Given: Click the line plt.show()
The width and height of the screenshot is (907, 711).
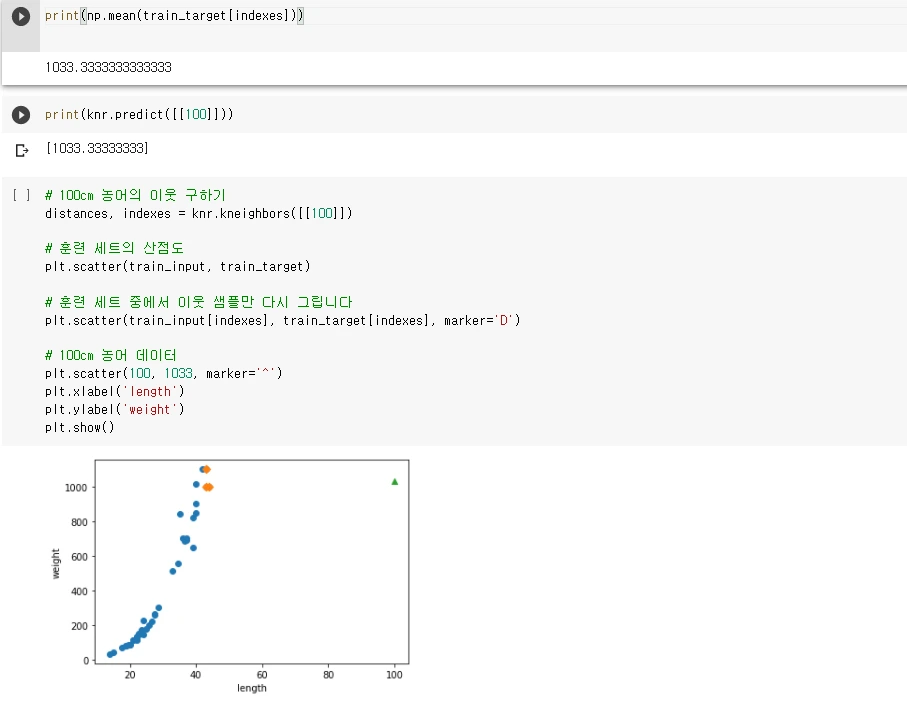Looking at the screenshot, I should pos(80,428).
